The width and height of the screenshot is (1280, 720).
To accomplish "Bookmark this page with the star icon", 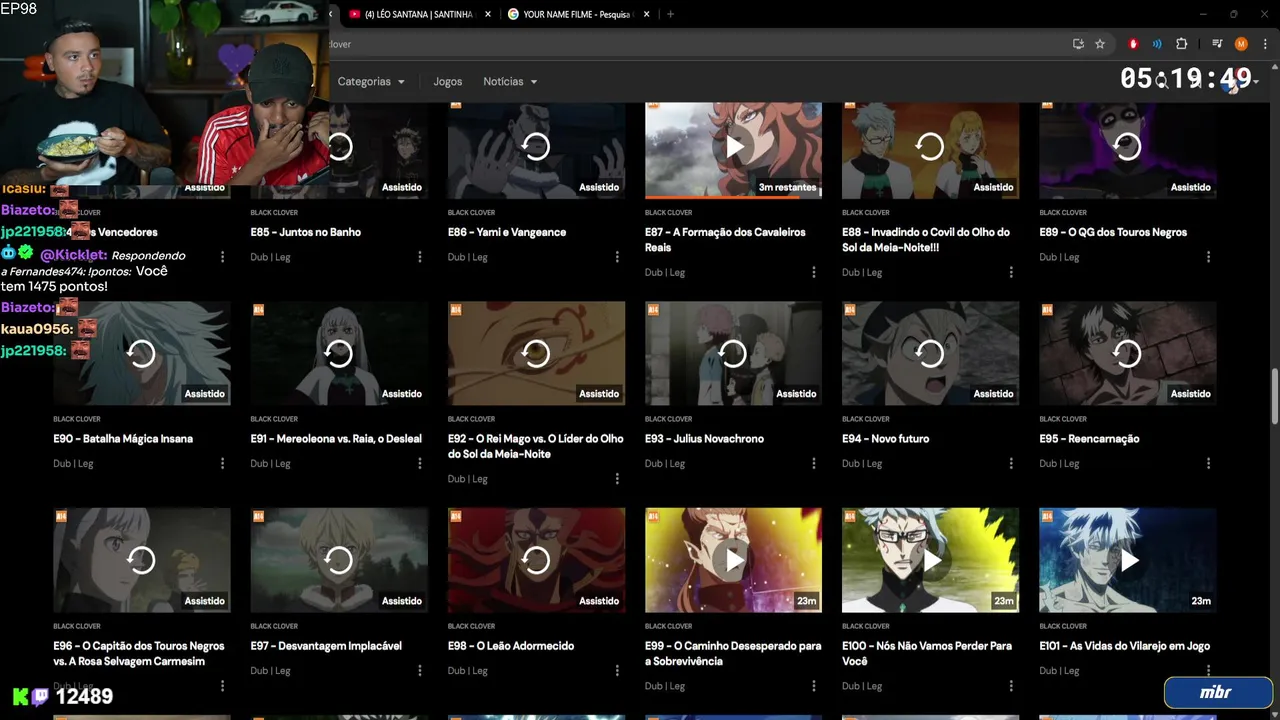I will click(x=1100, y=44).
